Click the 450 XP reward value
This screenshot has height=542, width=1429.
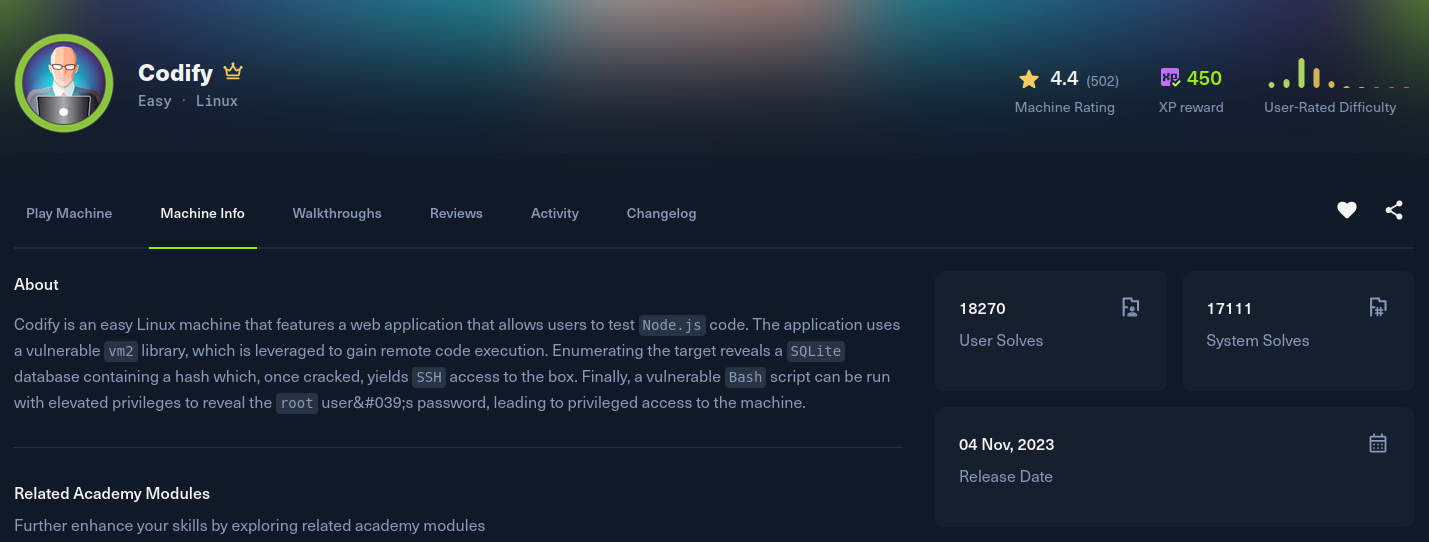tap(1204, 78)
